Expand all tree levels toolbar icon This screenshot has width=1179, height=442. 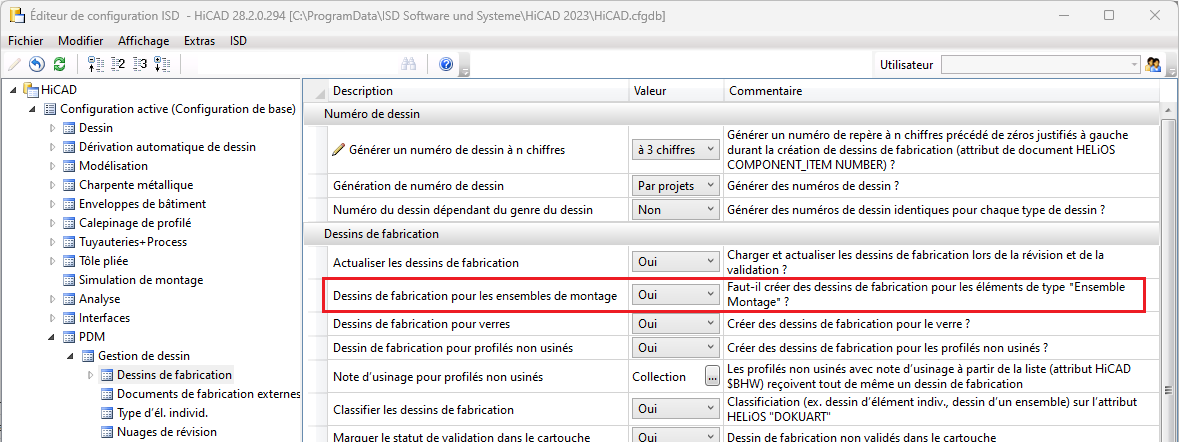[162, 64]
